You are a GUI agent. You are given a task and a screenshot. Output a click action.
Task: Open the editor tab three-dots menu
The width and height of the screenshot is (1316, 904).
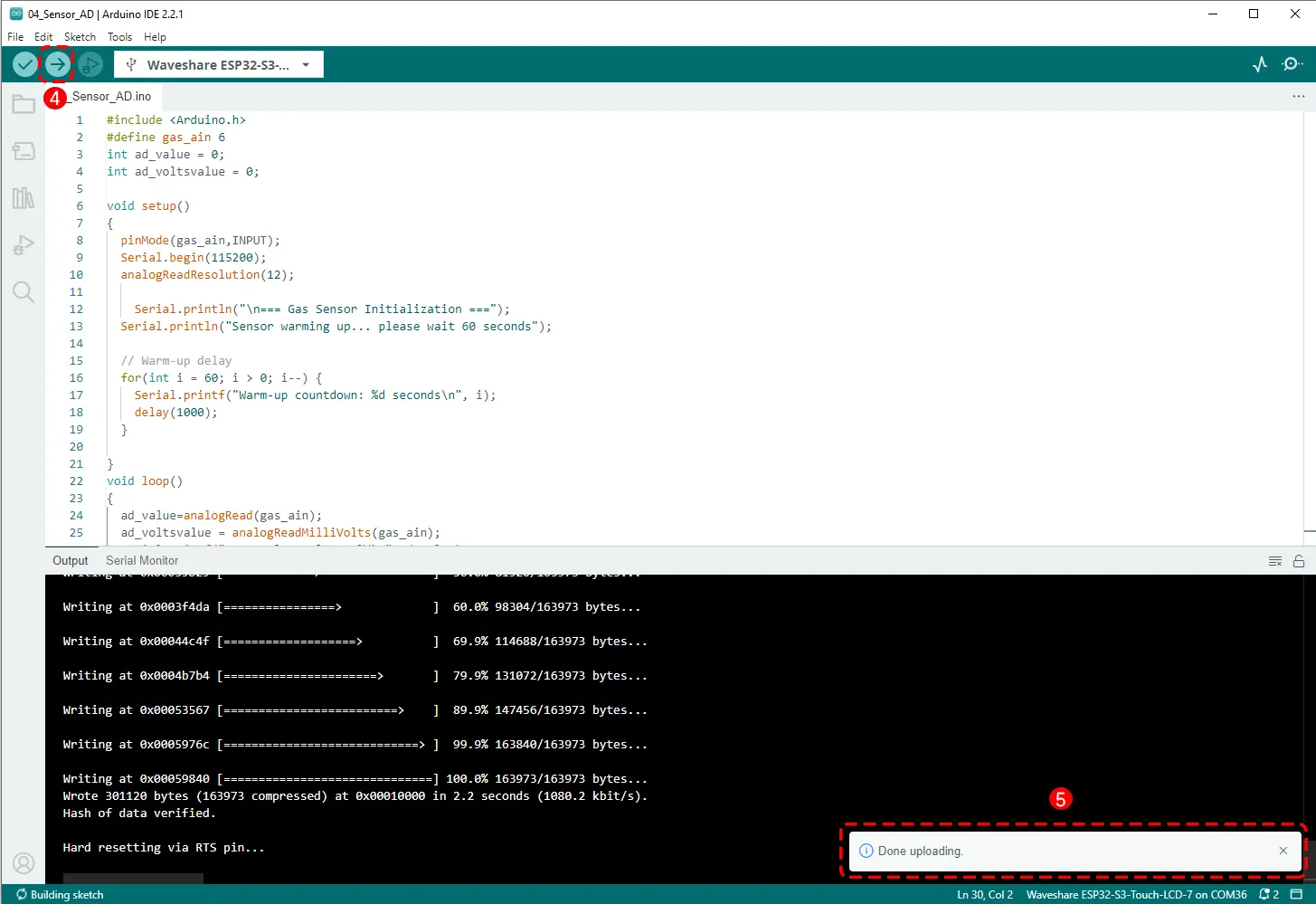[x=1298, y=96]
